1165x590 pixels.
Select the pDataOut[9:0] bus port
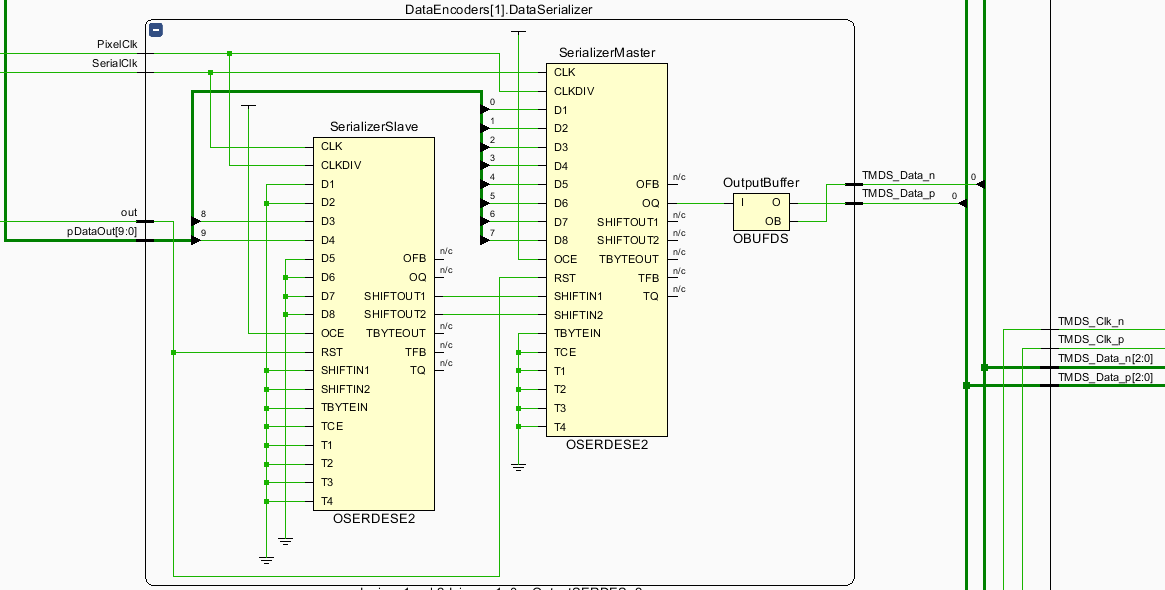(102, 231)
